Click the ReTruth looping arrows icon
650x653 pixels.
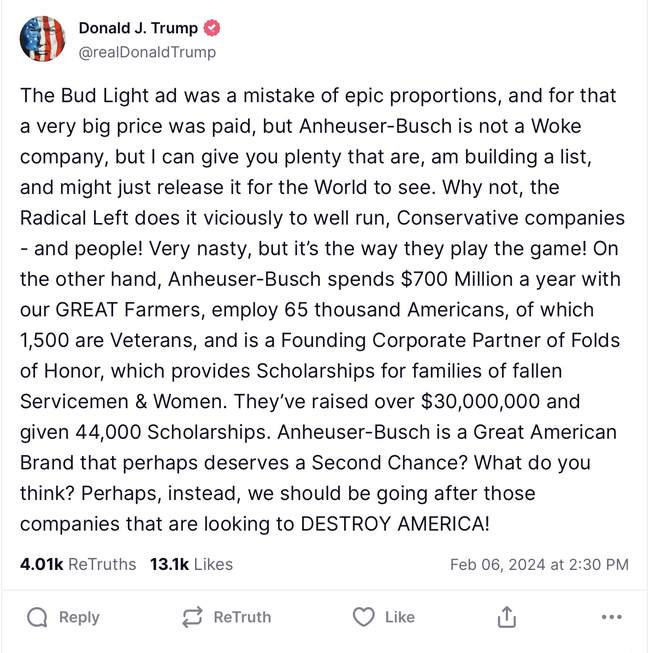pyautogui.click(x=192, y=617)
